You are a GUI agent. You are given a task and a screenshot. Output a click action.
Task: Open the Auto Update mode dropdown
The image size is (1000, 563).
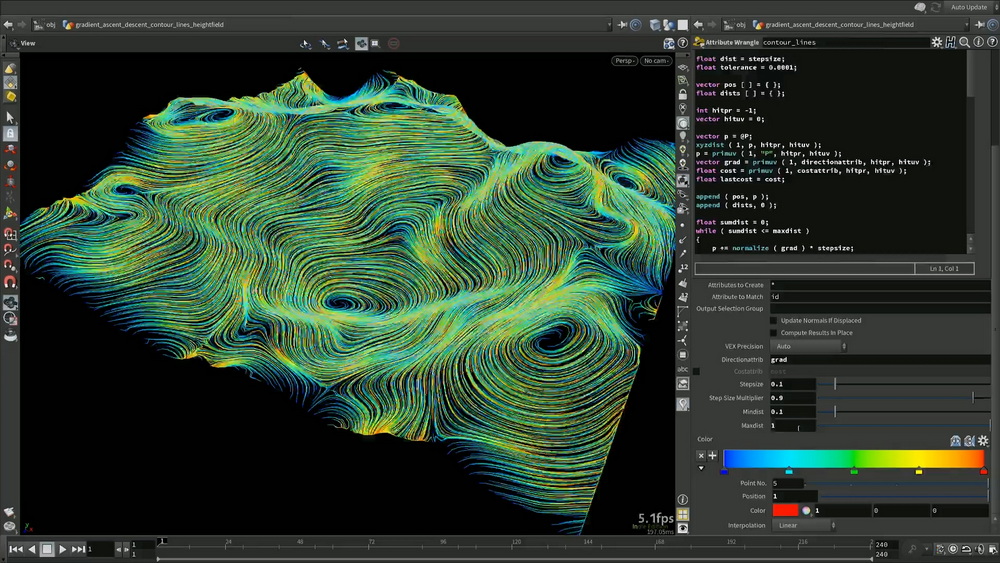click(971, 7)
